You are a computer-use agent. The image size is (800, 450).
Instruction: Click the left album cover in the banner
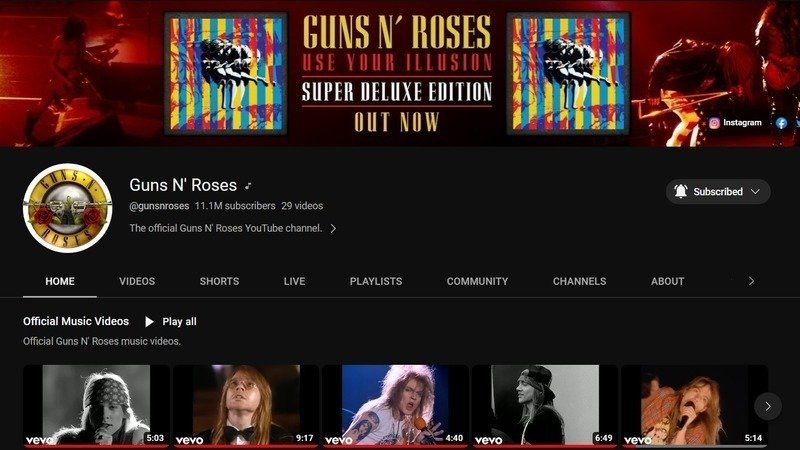(226, 74)
